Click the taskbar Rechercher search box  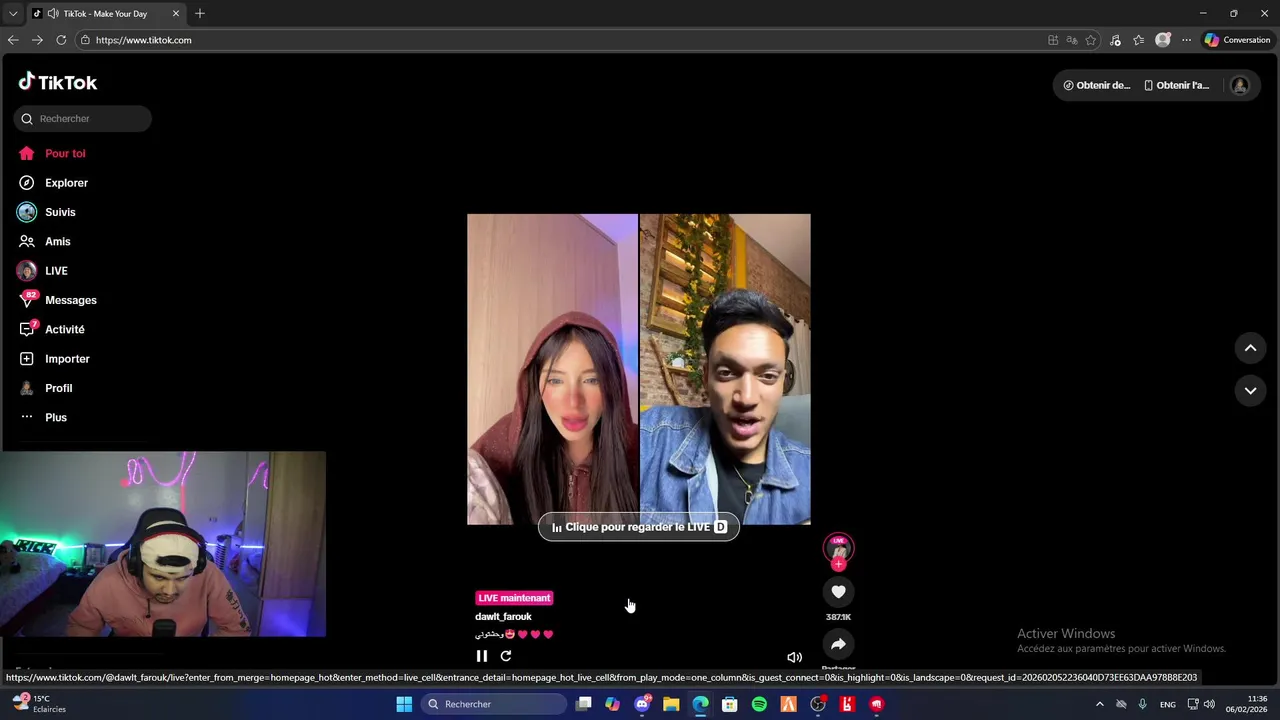(x=493, y=704)
